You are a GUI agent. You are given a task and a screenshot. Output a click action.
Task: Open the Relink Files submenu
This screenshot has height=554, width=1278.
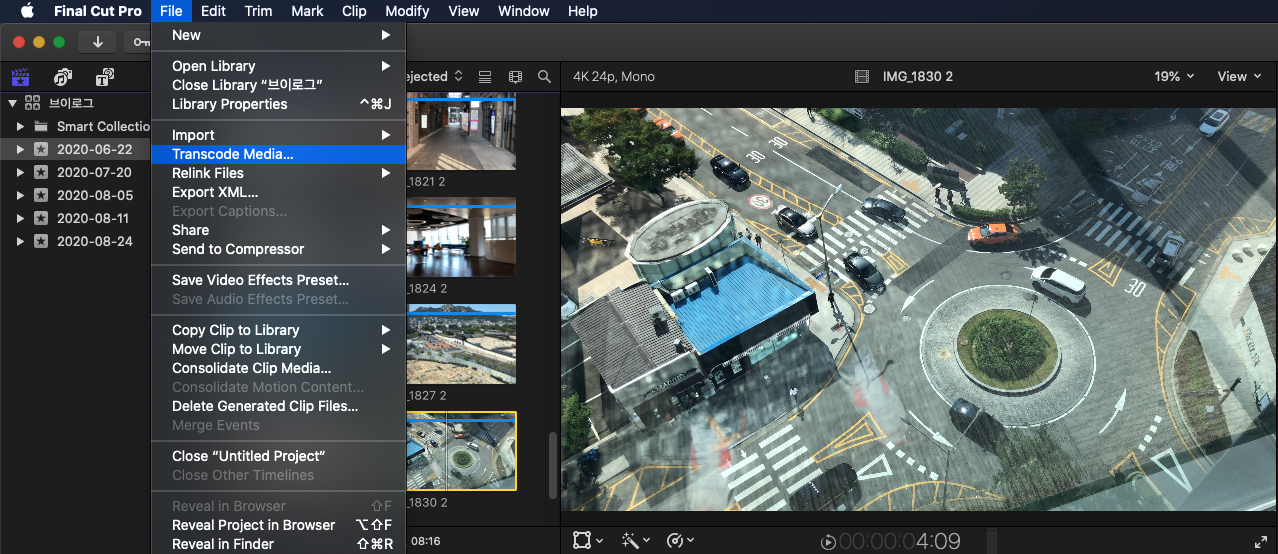278,173
